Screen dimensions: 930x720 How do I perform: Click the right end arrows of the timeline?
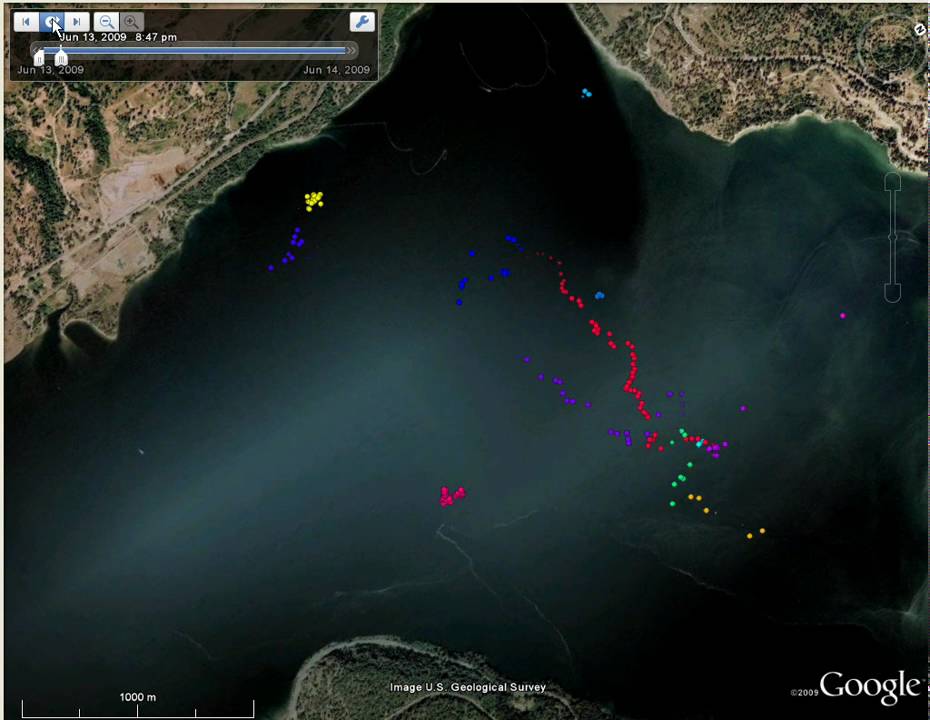(x=351, y=50)
